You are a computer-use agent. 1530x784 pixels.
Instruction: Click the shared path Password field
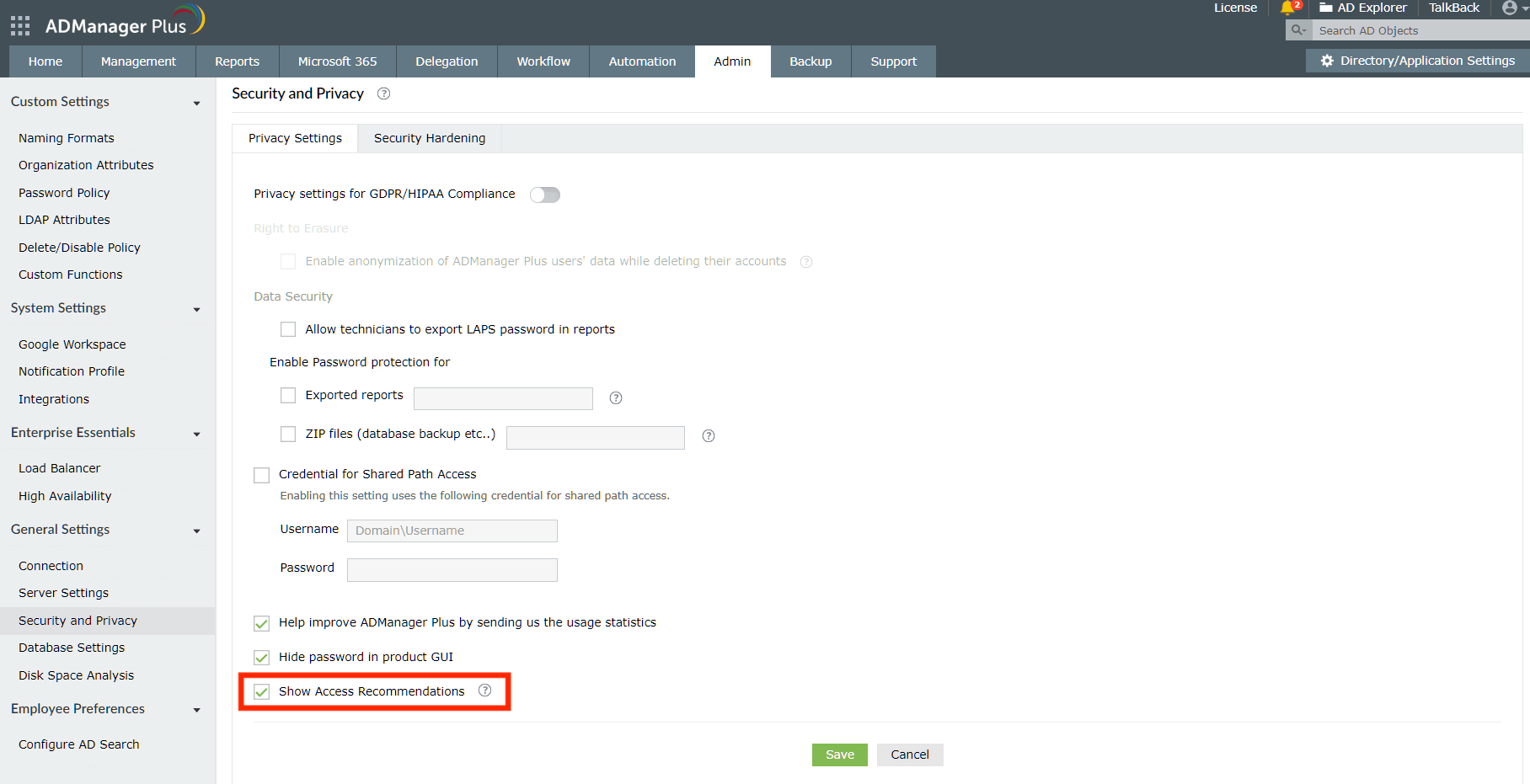coord(452,570)
